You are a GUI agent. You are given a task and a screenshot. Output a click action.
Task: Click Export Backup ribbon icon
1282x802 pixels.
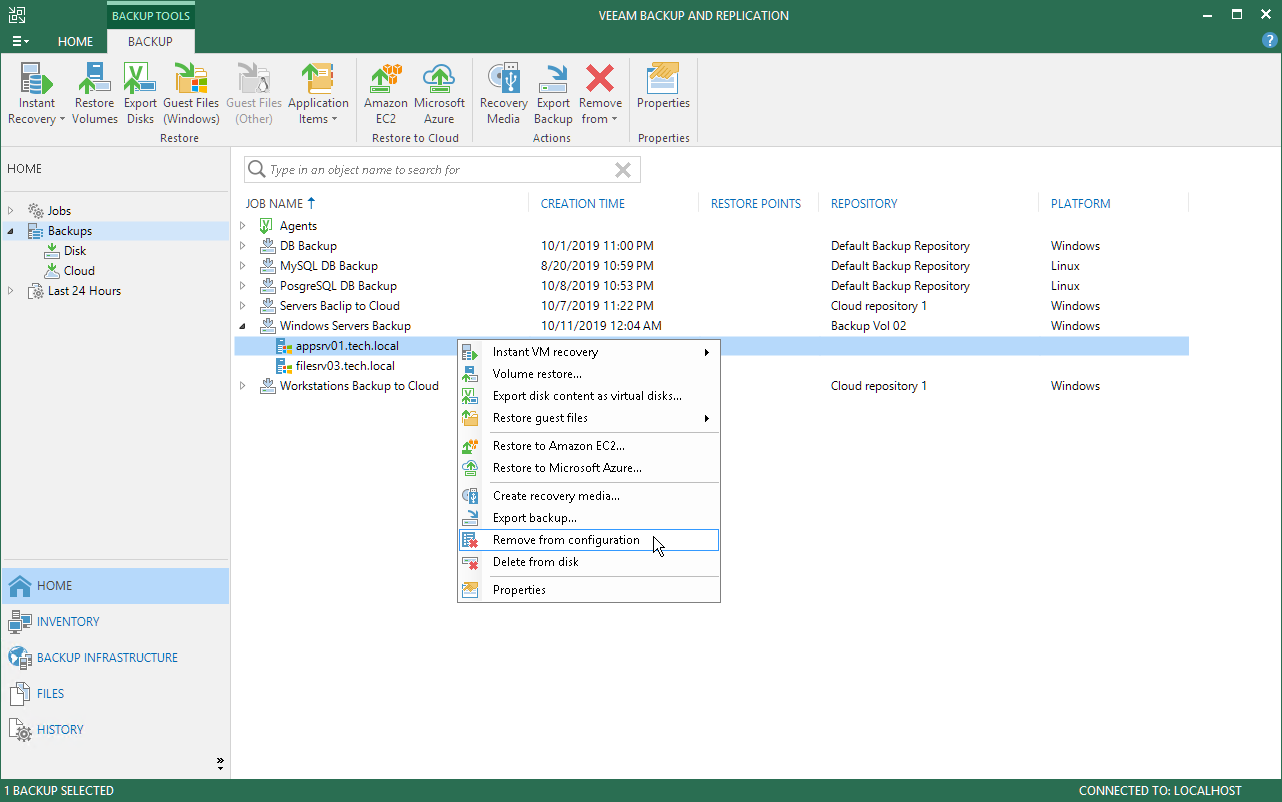click(x=553, y=94)
